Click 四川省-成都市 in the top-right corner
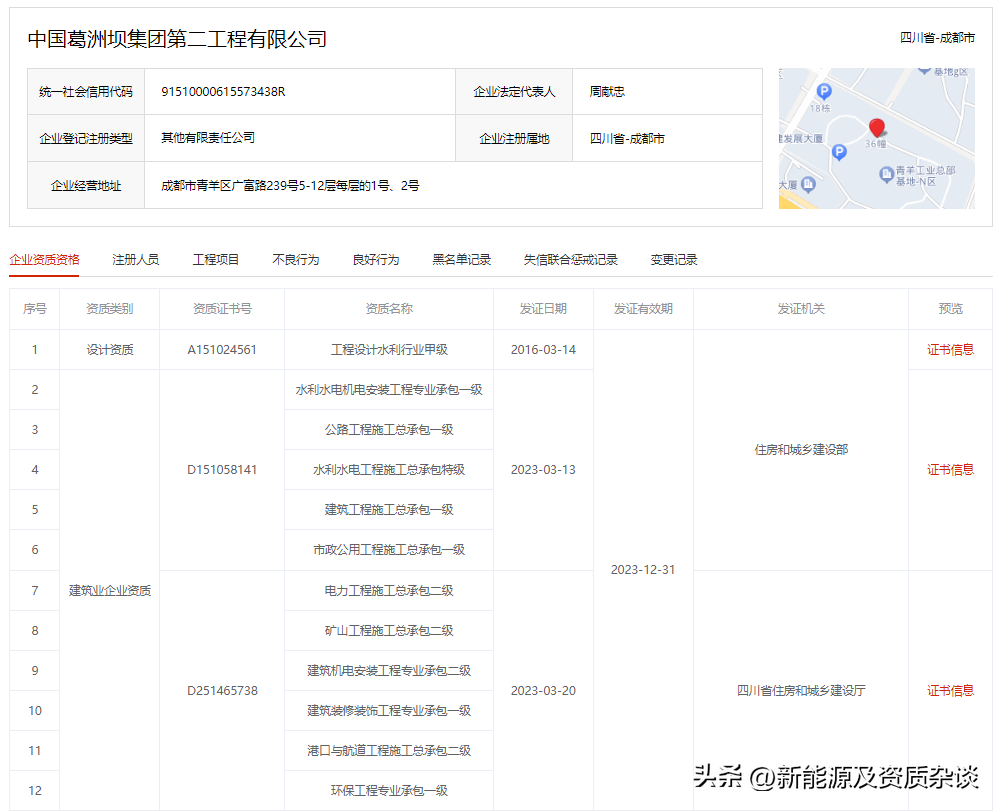The width and height of the screenshot is (1001, 811). pos(937,38)
